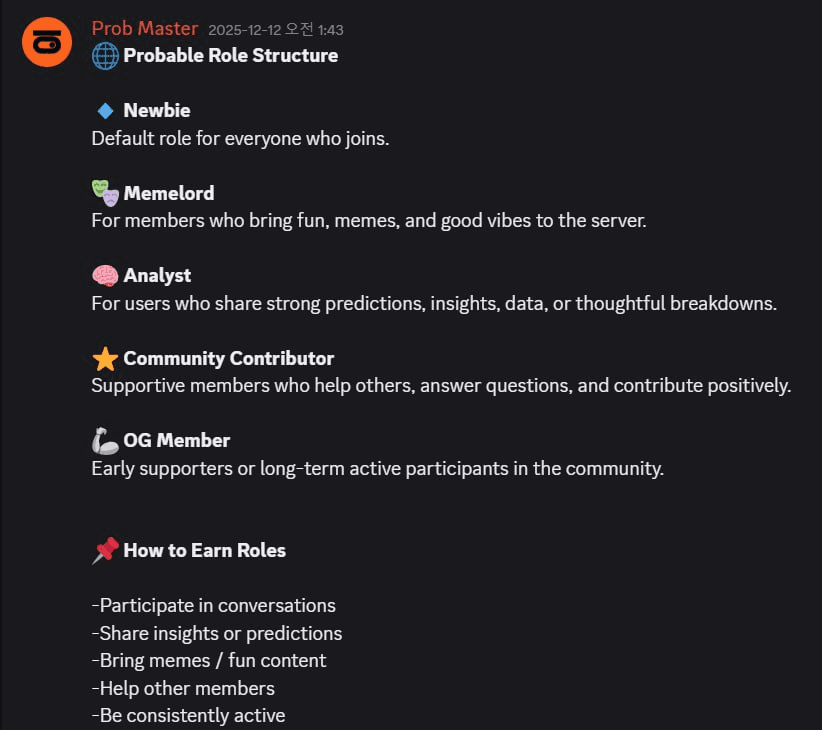Click the Prob Master orange avatar
The height and width of the screenshot is (730, 822).
click(x=47, y=42)
